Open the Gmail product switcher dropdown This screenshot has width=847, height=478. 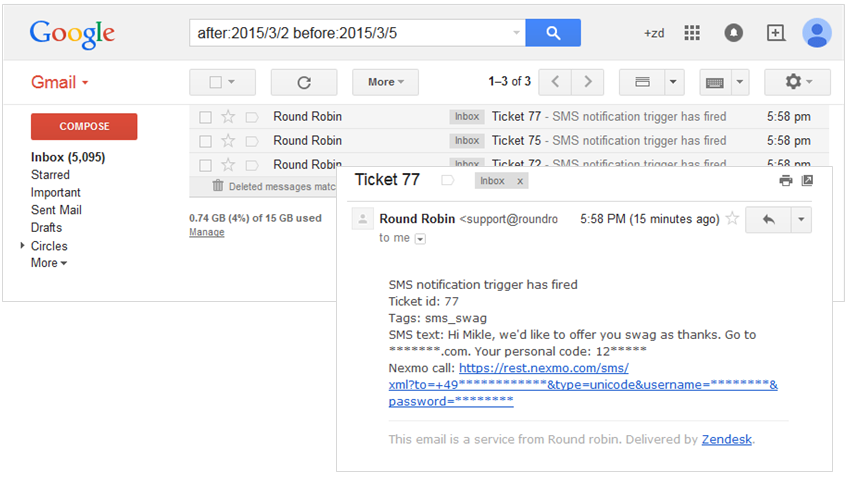[60, 82]
